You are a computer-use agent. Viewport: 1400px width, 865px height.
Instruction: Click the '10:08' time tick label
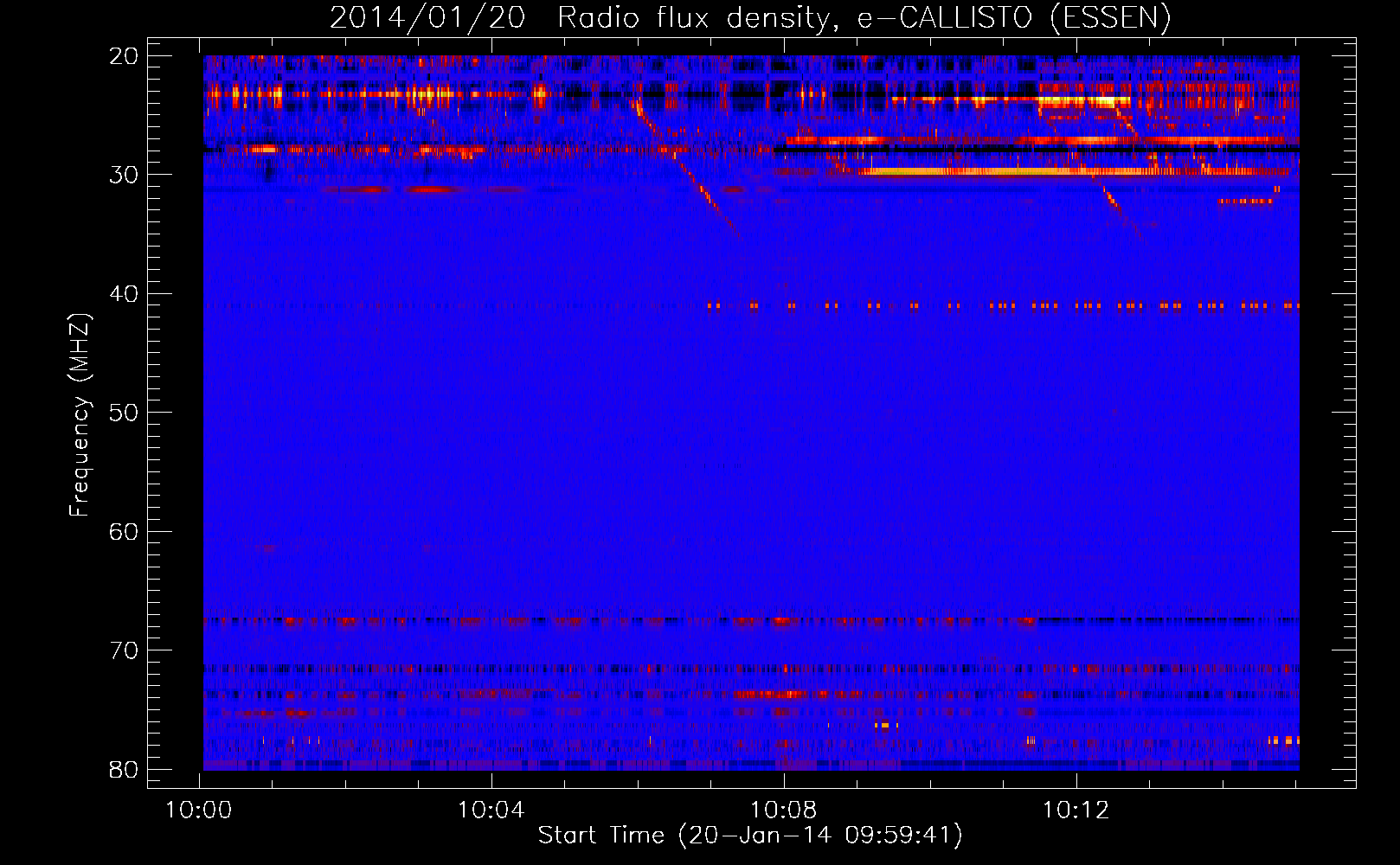click(784, 811)
